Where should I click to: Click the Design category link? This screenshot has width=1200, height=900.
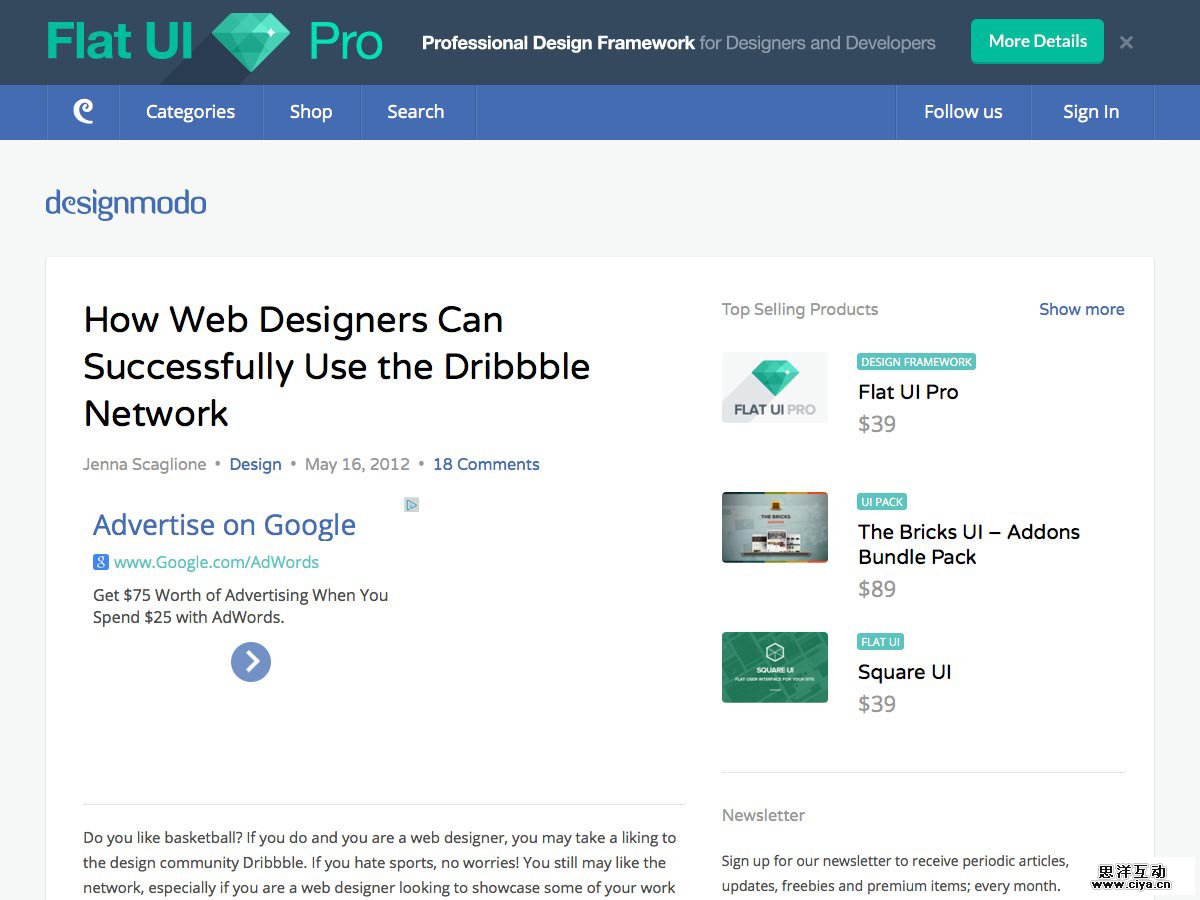[255, 464]
